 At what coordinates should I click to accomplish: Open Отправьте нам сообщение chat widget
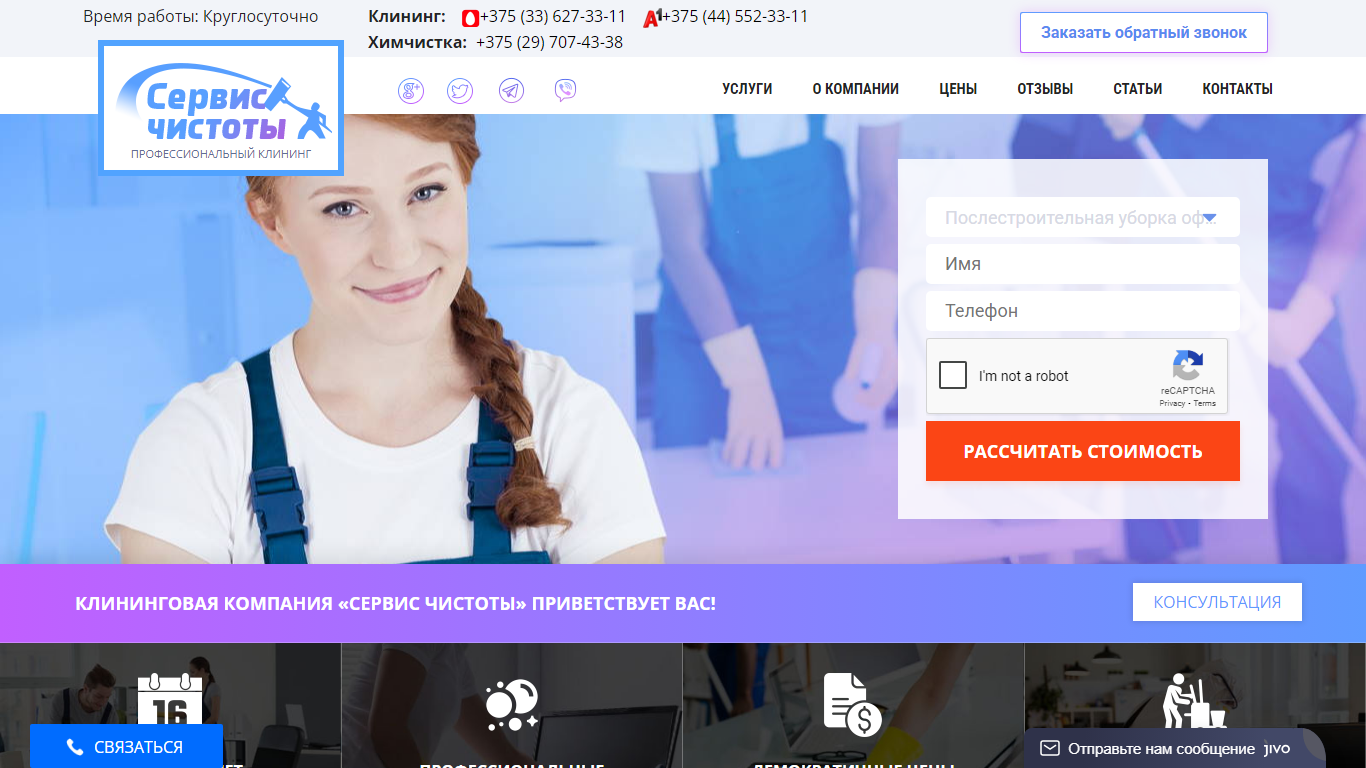[1174, 748]
